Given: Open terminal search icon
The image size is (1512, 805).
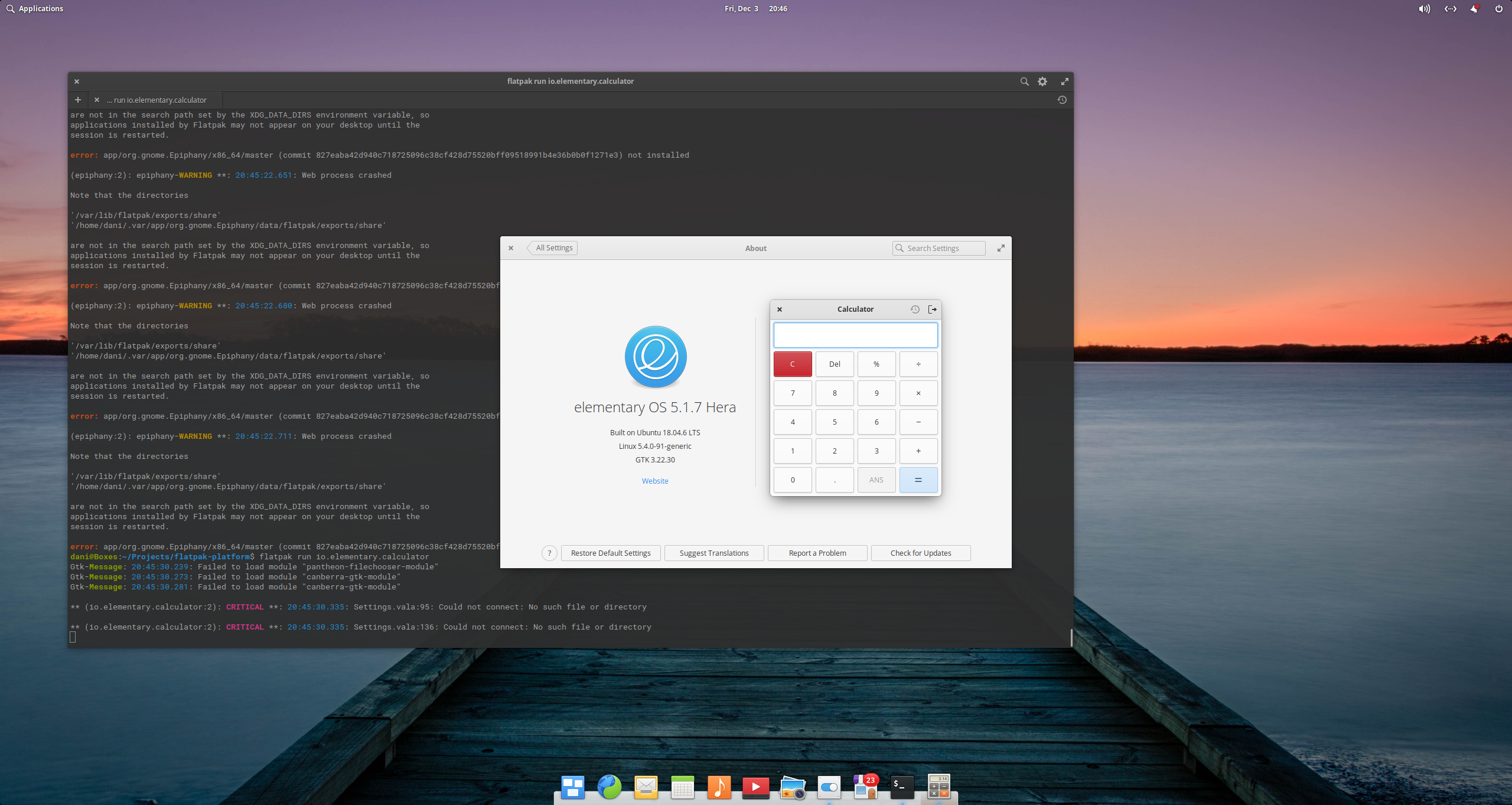Looking at the screenshot, I should [x=1024, y=82].
